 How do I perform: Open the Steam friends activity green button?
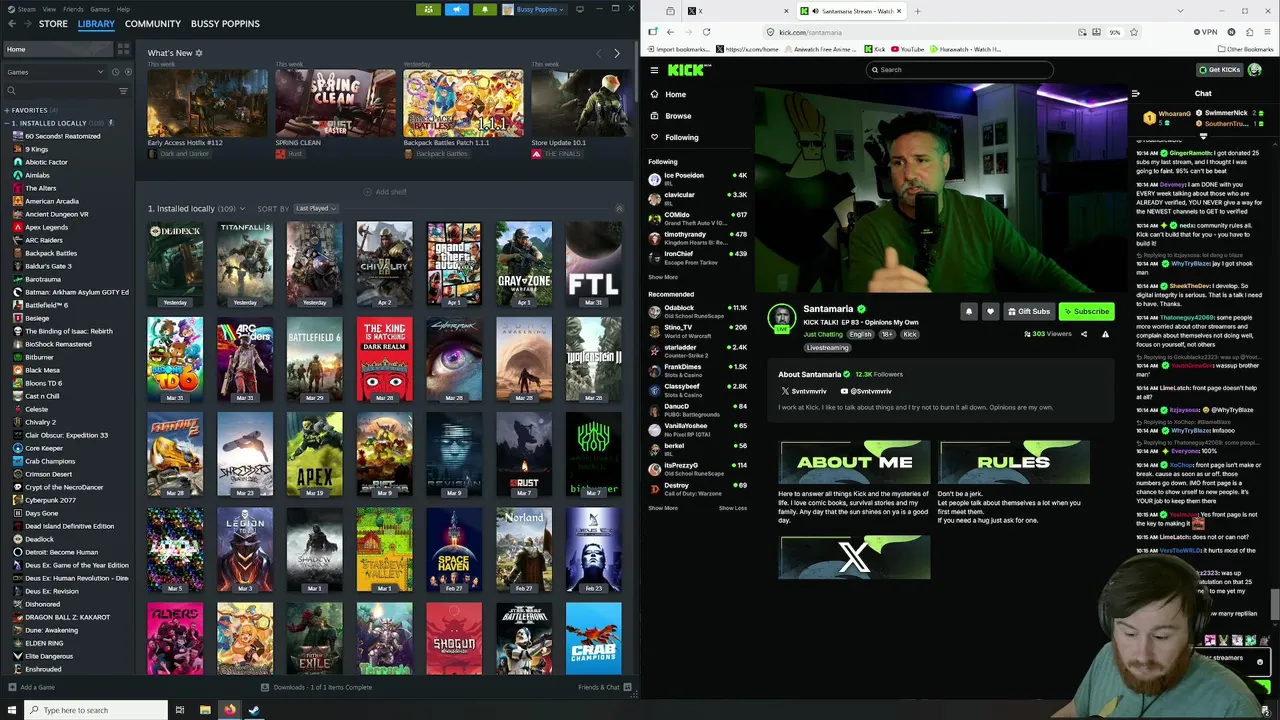point(429,9)
